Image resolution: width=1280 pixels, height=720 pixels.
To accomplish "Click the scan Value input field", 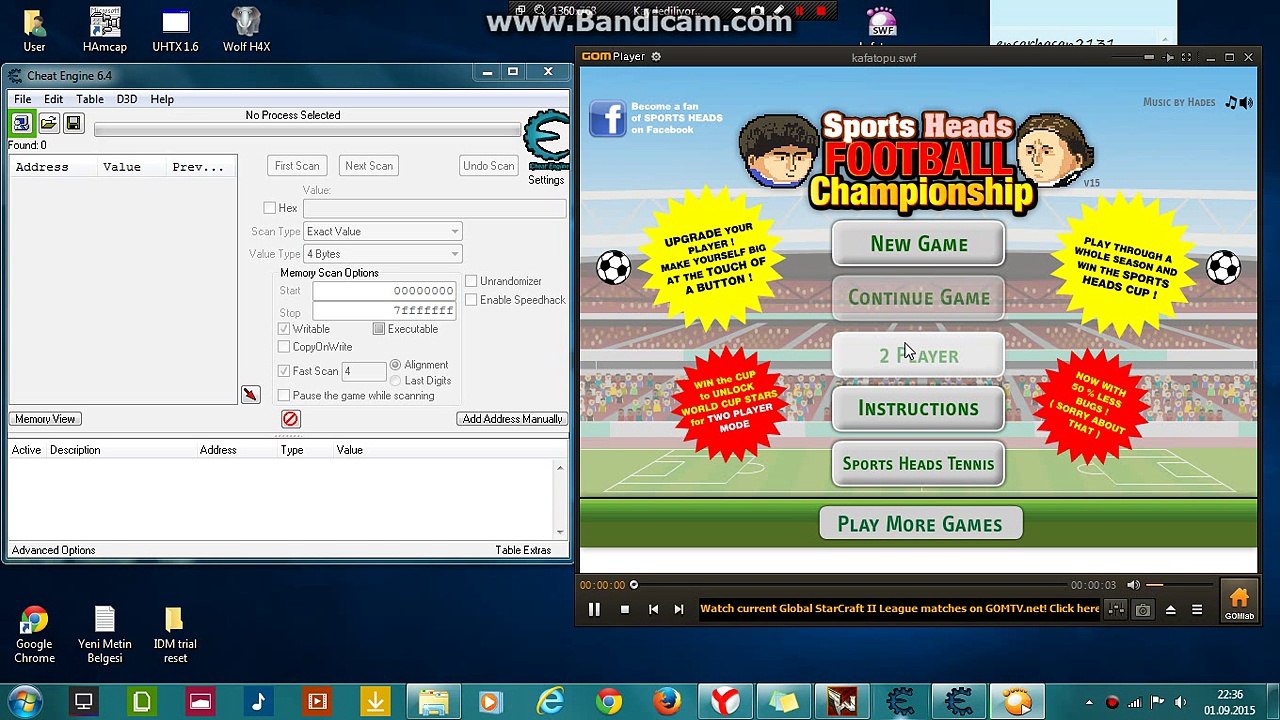I will (x=434, y=208).
